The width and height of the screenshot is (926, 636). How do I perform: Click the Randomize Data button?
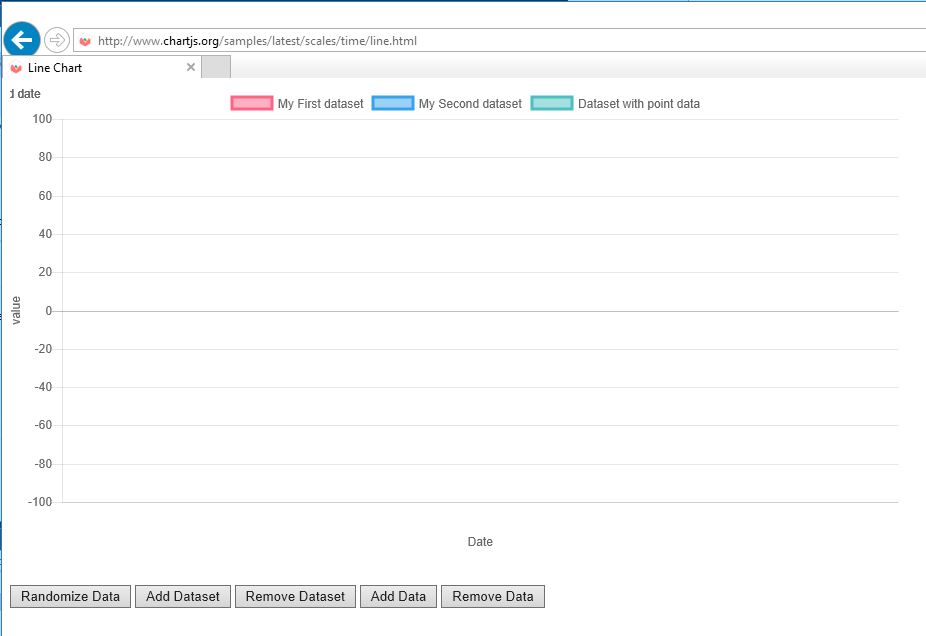(x=70, y=596)
